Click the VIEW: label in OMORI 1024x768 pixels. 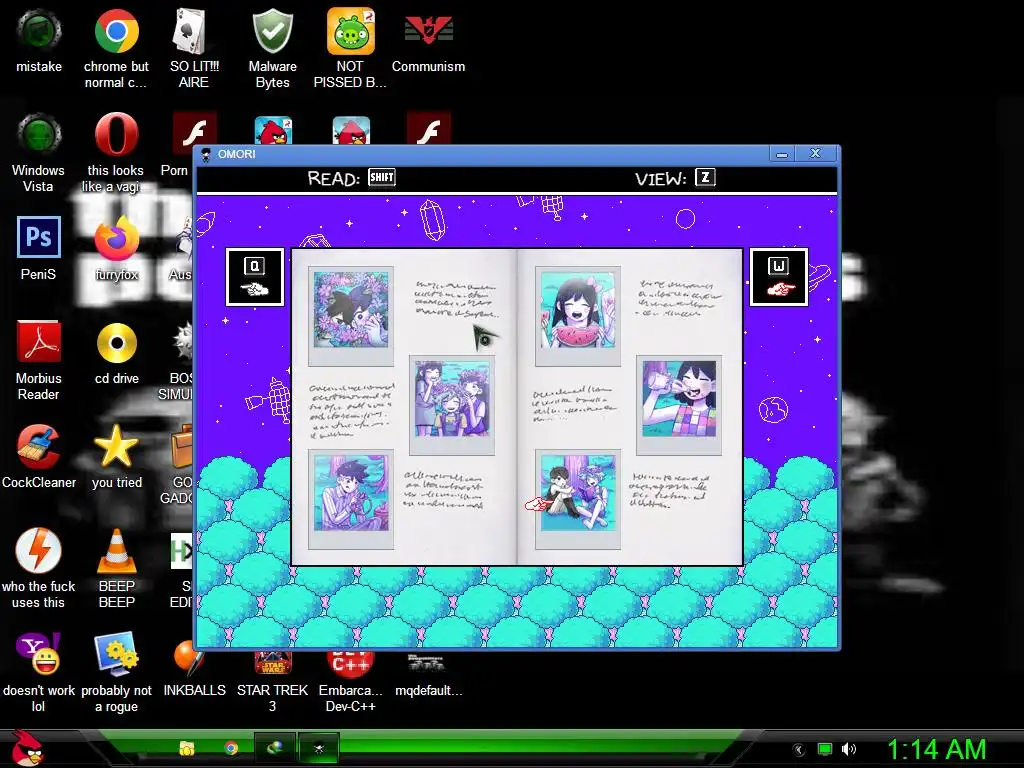coord(661,178)
